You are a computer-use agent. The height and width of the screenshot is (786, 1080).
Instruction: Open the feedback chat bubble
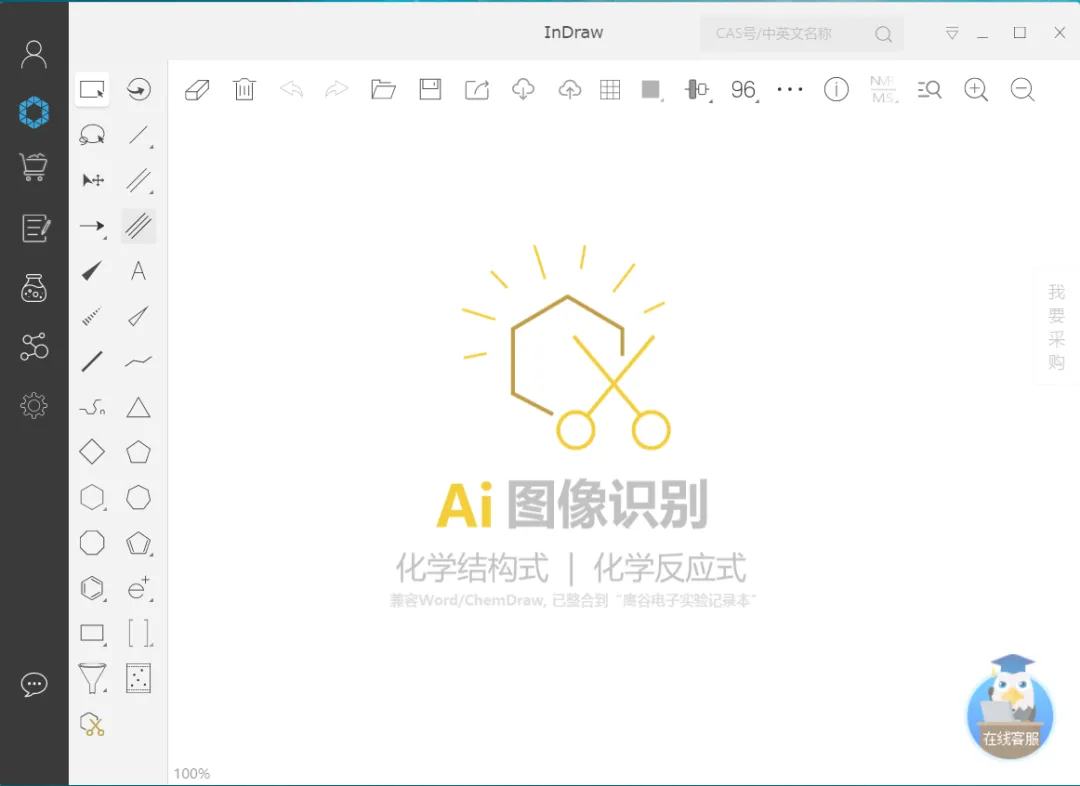[34, 685]
